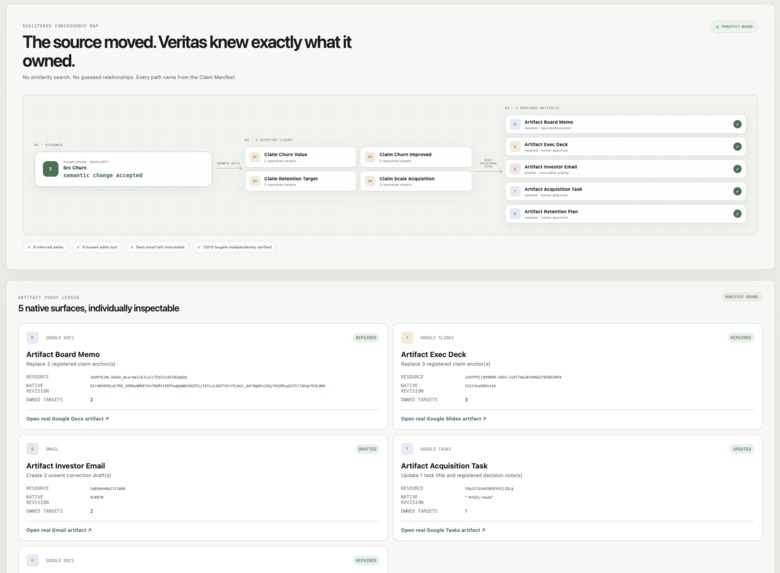Click green checkmark on map's Artifact Exec Deck row
780x573 pixels.
[737, 147]
